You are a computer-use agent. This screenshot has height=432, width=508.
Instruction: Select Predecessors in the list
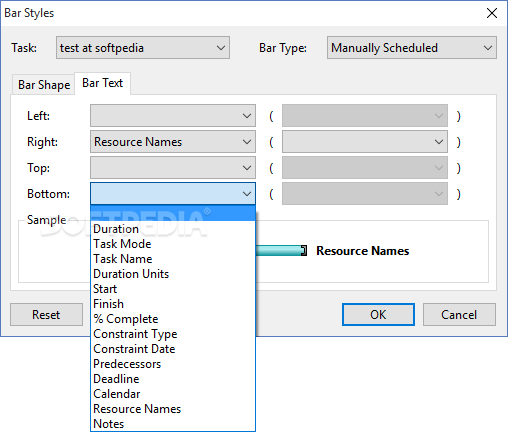pyautogui.click(x=173, y=364)
